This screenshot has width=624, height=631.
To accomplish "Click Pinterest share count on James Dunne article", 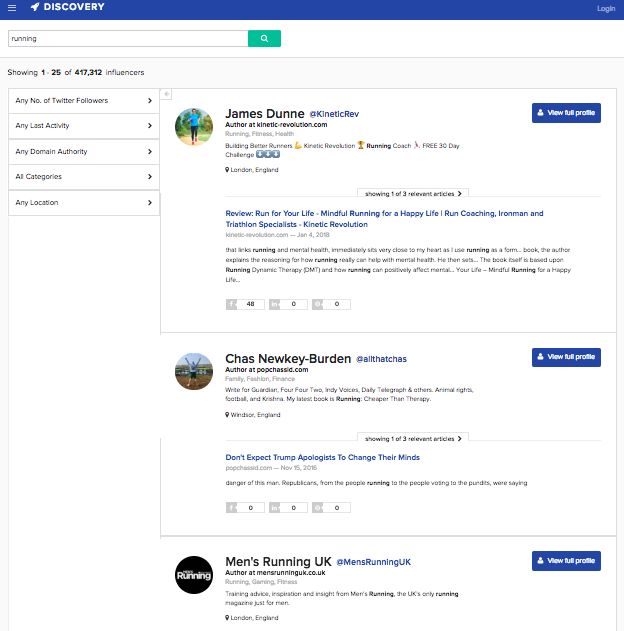I will [331, 304].
